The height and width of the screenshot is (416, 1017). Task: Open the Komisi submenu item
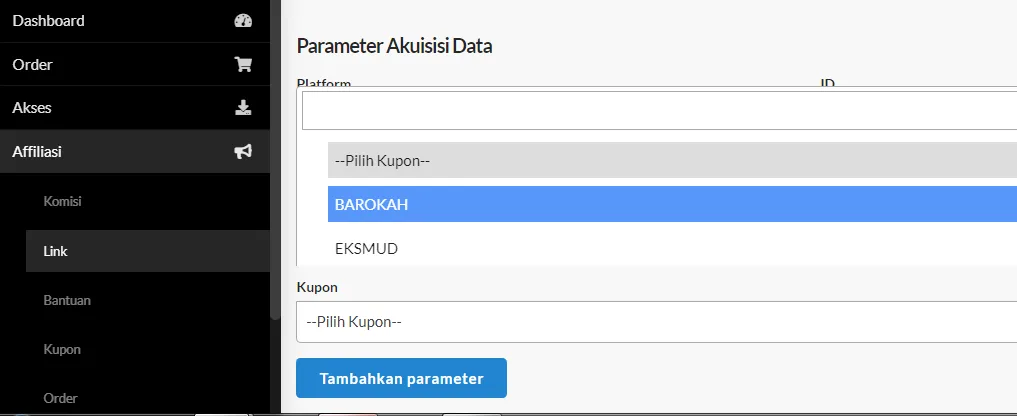62,202
